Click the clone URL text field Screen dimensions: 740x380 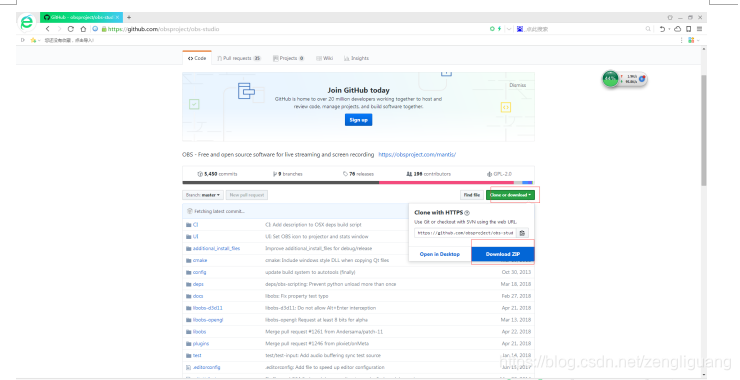[466, 233]
